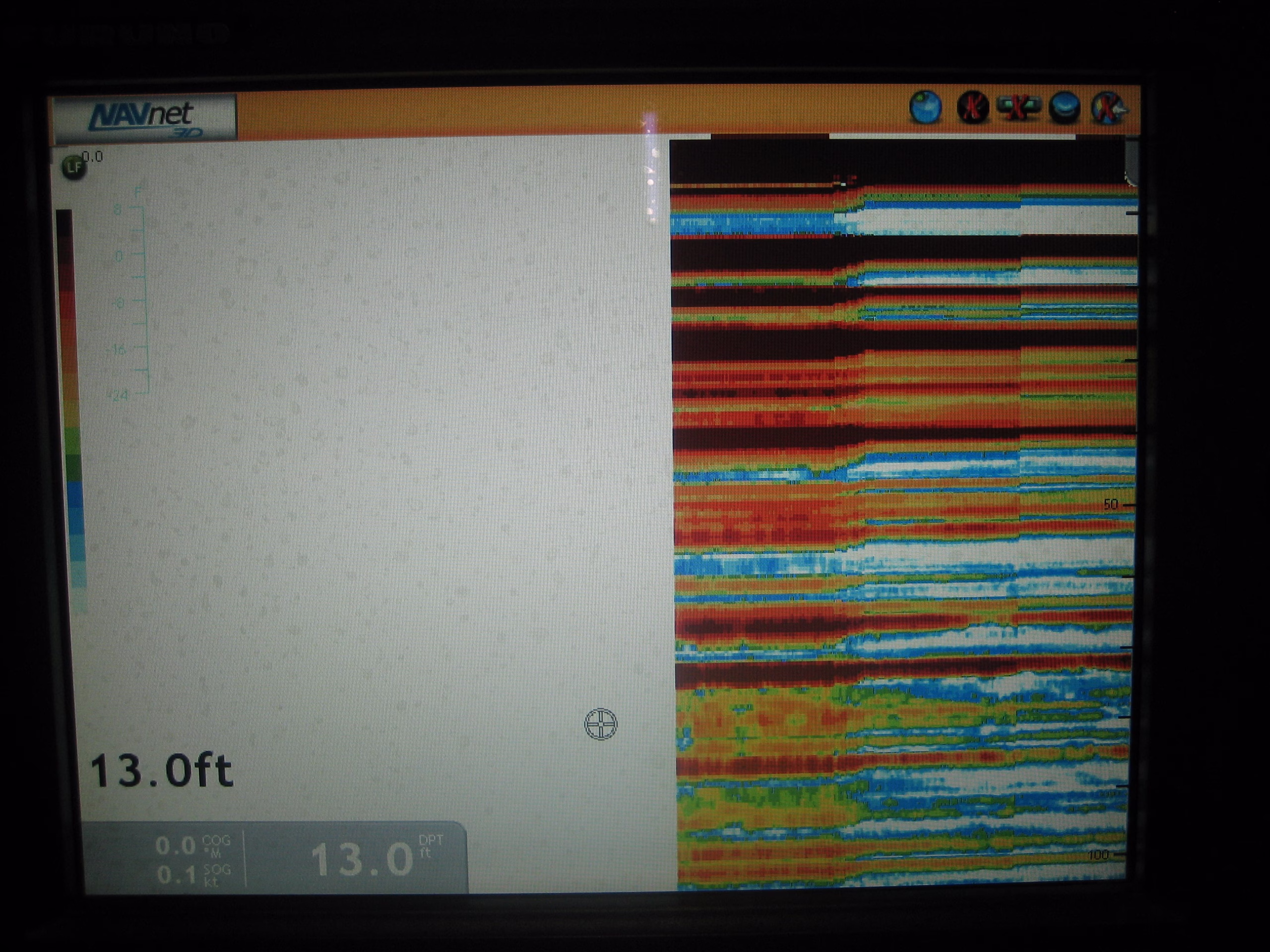Click the blue globe status icon

coord(926,107)
